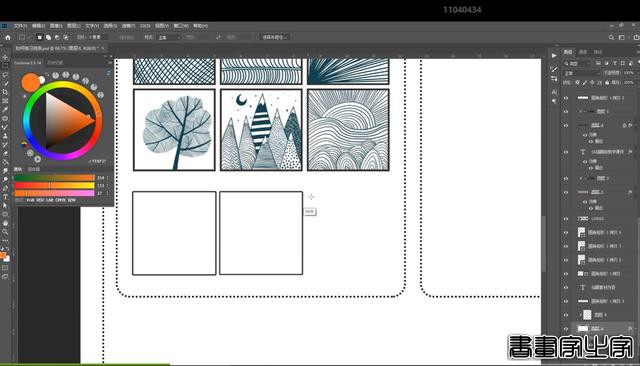Screen dimensions: 640x366
Task: Select the Hand tool
Action: [5, 223]
